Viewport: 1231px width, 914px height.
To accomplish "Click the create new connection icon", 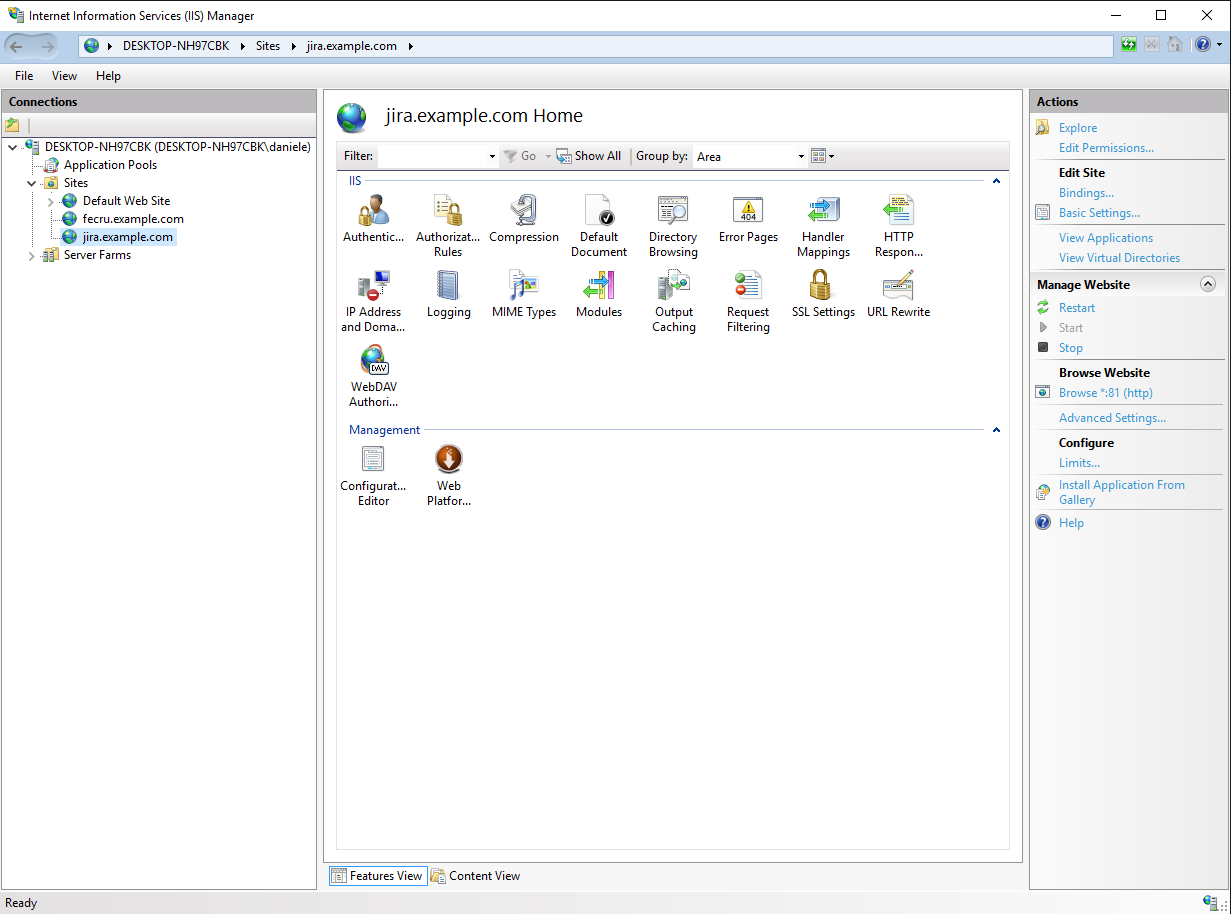I will (x=13, y=126).
